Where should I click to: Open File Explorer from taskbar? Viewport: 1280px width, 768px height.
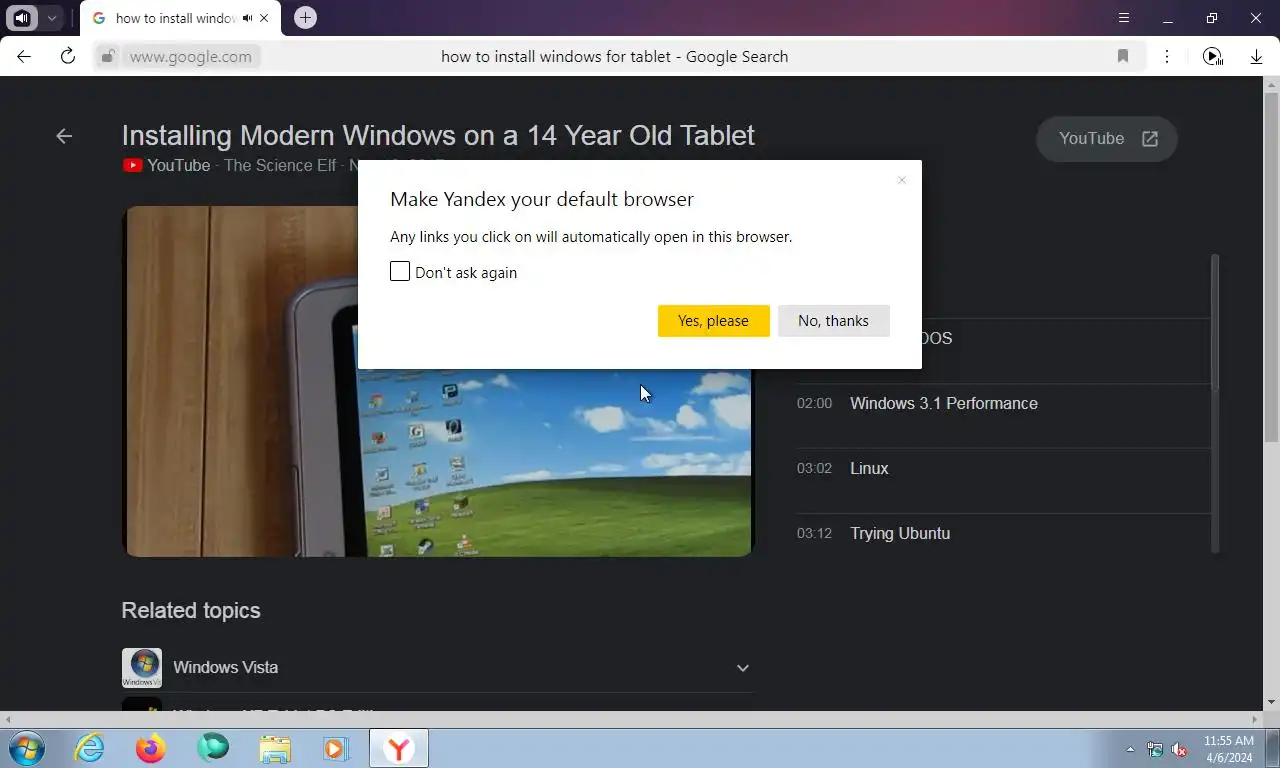pos(275,748)
